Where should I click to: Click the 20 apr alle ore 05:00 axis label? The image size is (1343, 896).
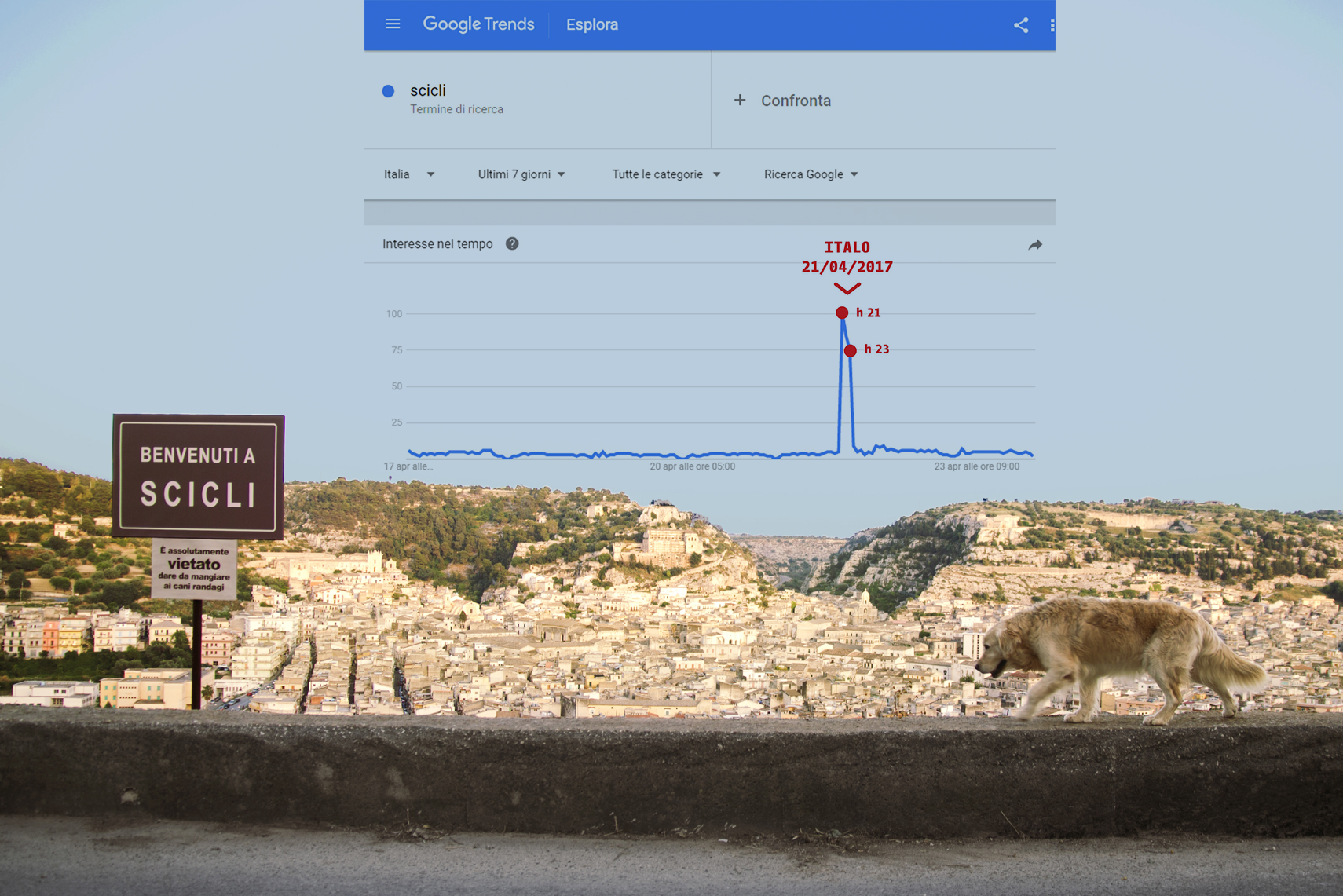(692, 466)
